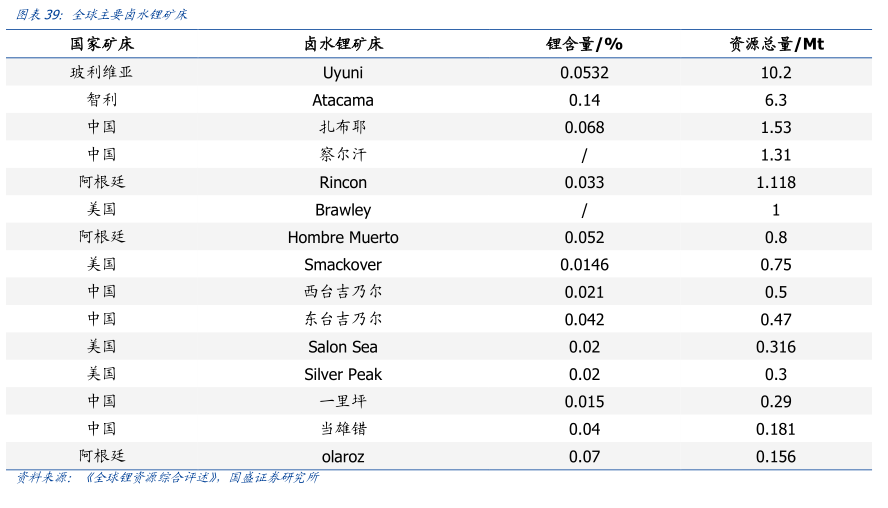Screen dimensions: 888x508
Task: Select the Salon Sea cell
Action: (x=343, y=347)
